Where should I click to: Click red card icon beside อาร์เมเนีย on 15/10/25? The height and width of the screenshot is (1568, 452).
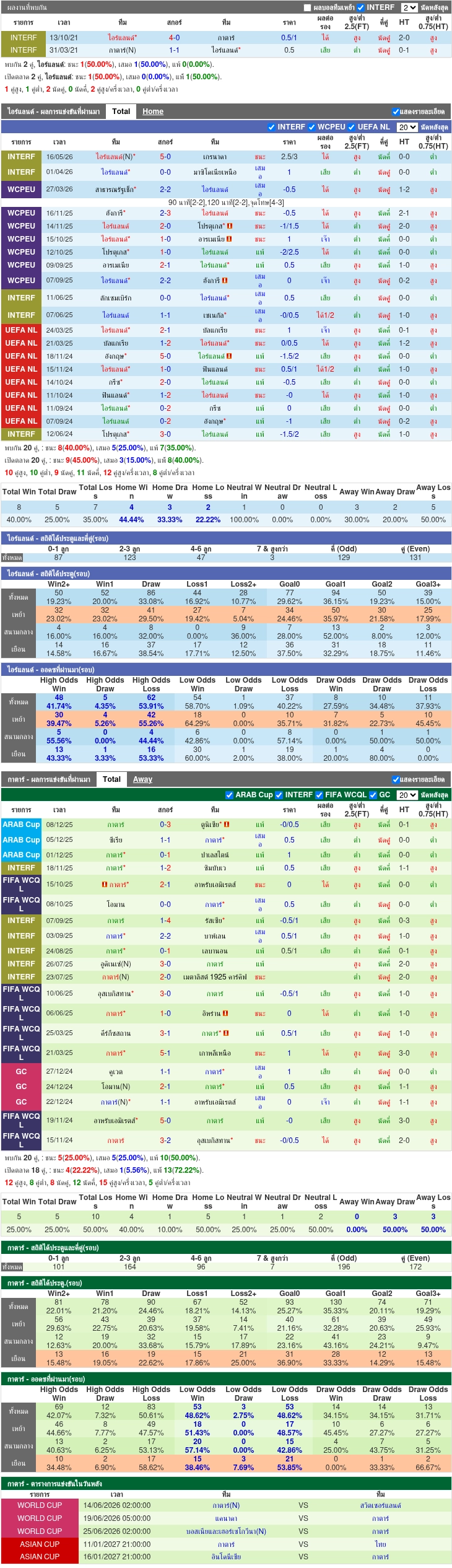229,239
